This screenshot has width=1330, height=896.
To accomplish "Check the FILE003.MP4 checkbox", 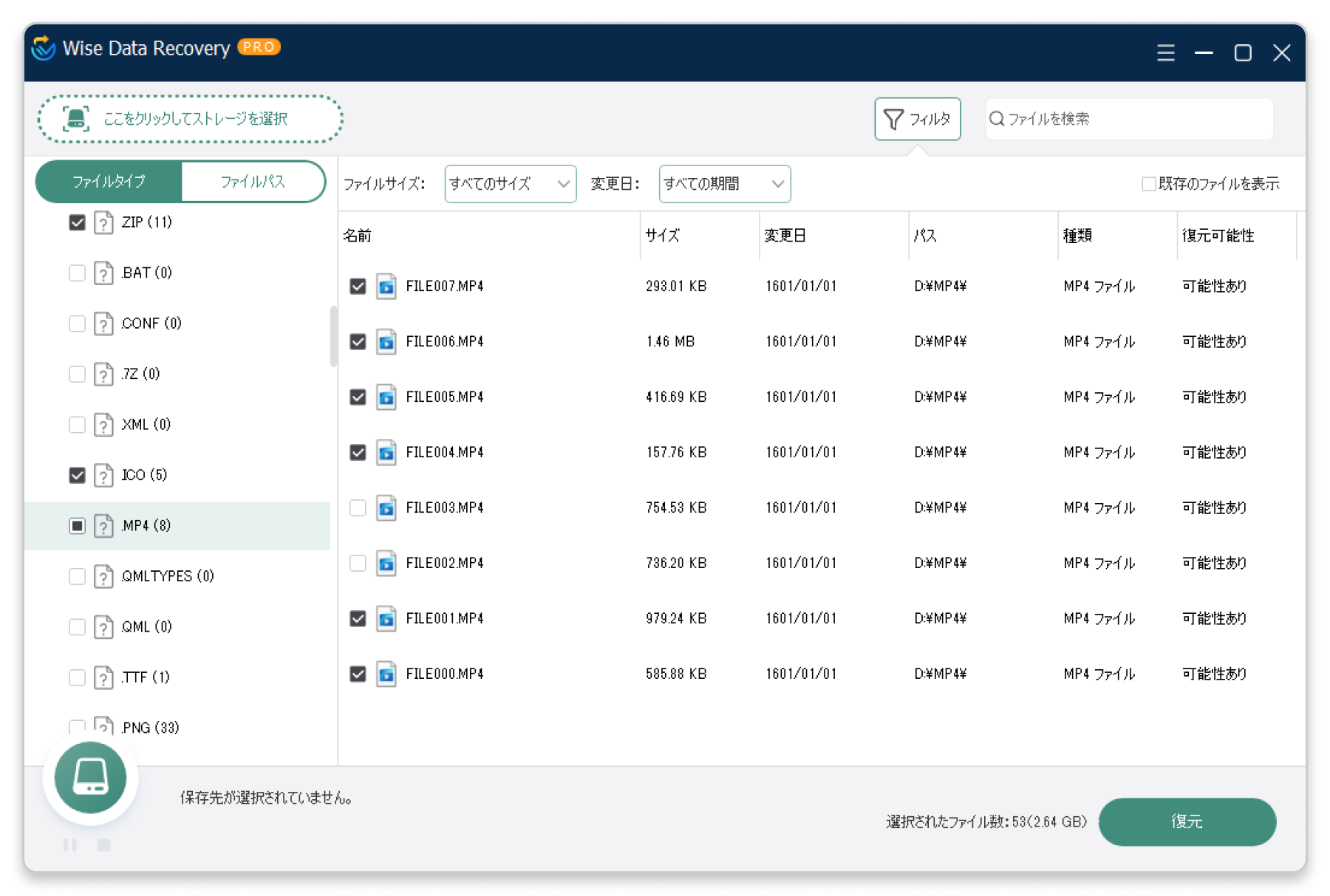I will pyautogui.click(x=358, y=507).
